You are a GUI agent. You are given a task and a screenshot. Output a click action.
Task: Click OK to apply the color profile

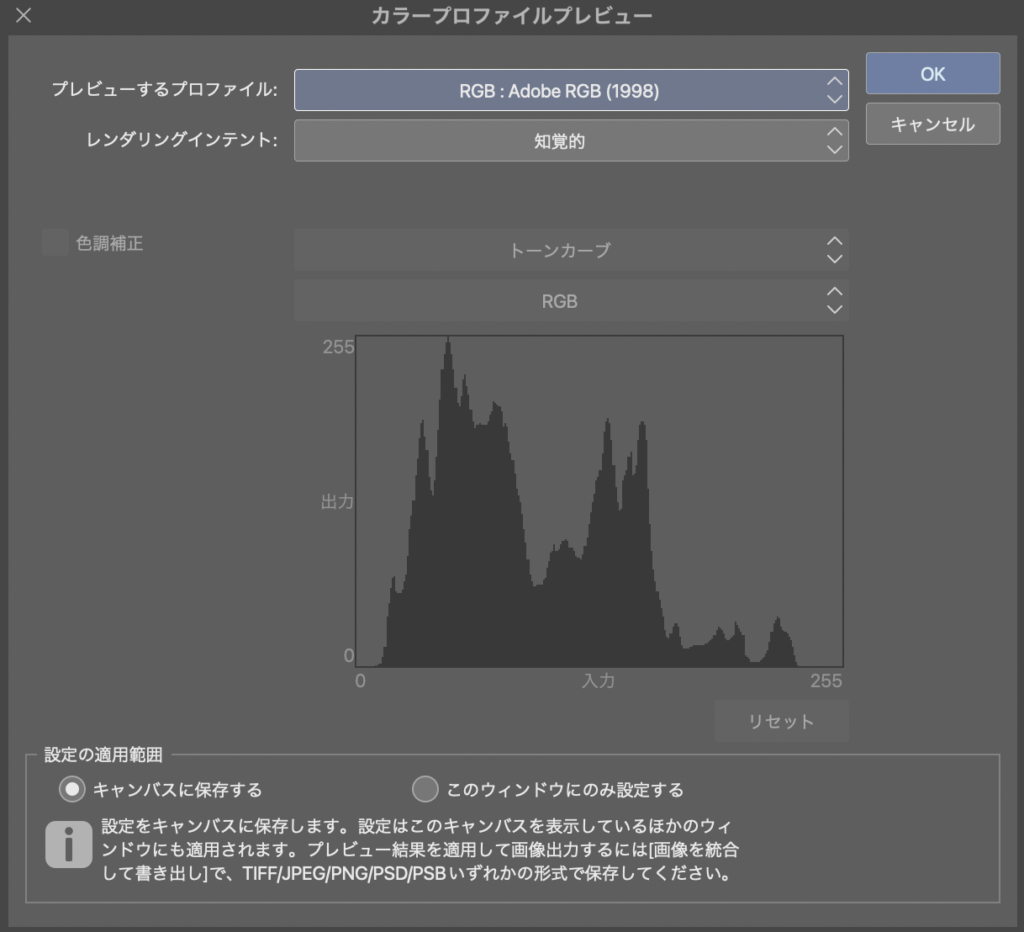coord(932,73)
